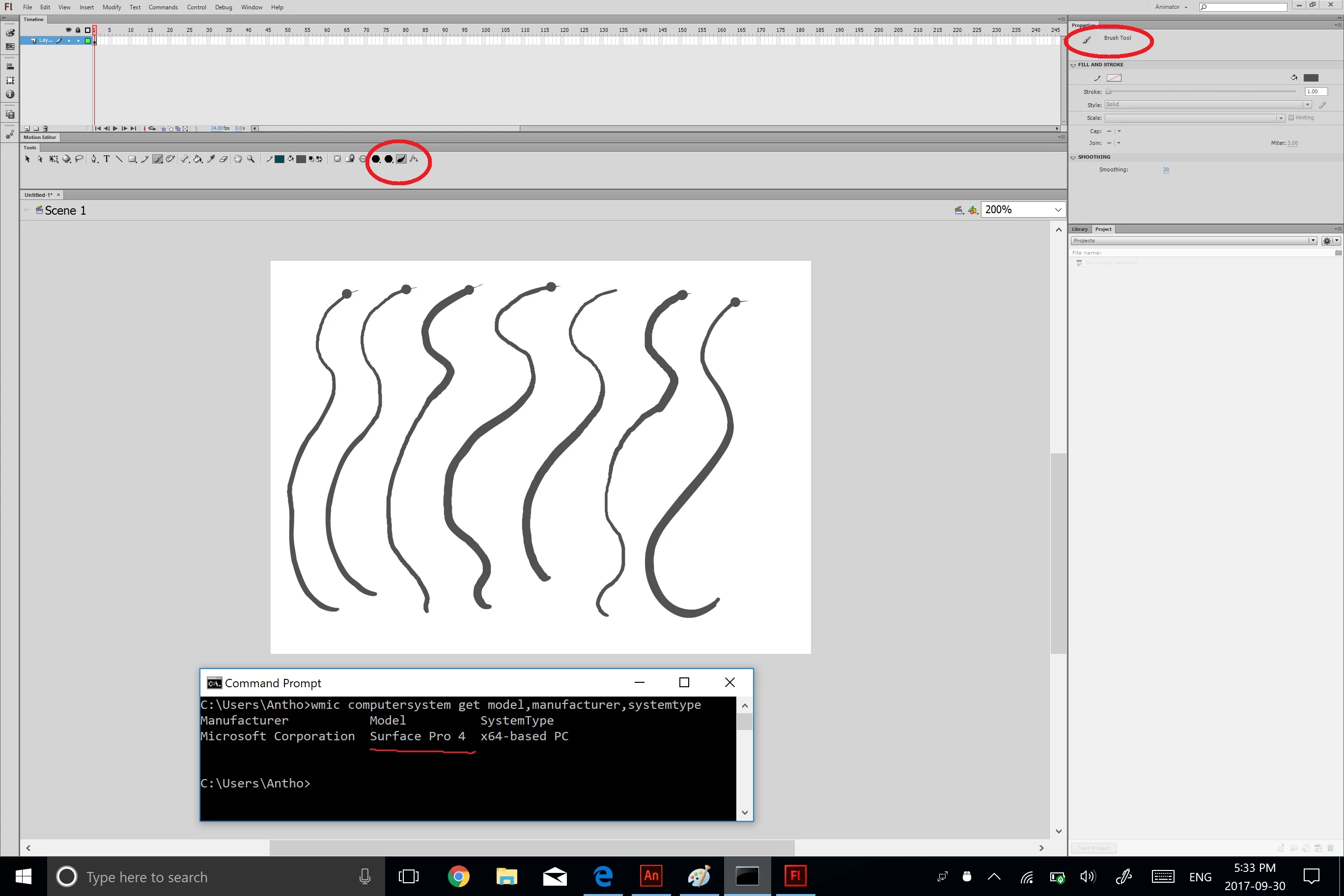1344x896 pixels.
Task: Open the 200% zoom dropdown
Action: pos(1058,210)
